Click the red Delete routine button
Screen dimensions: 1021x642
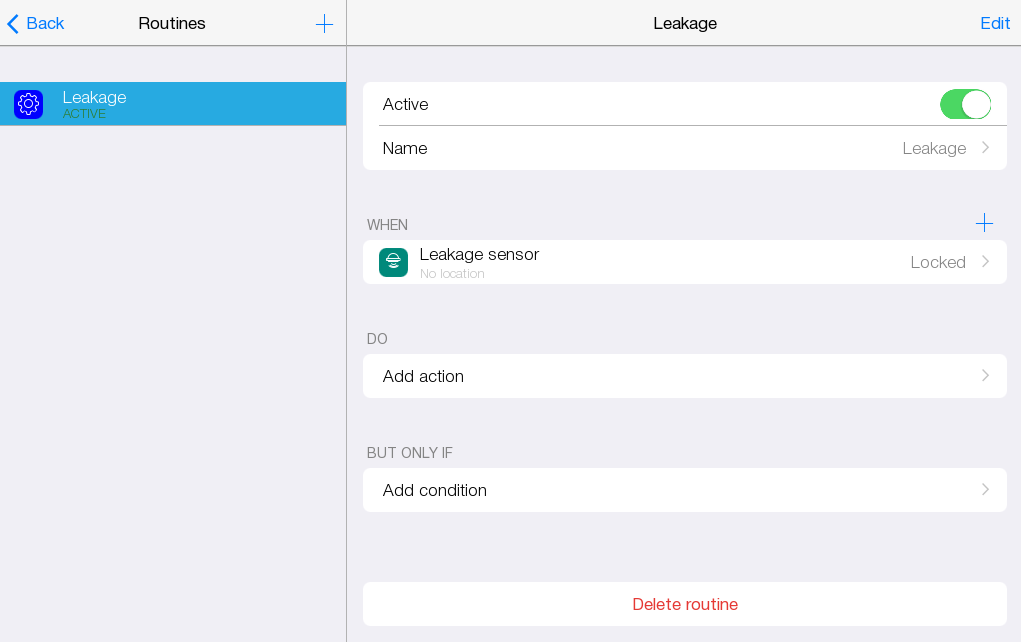[x=684, y=604]
